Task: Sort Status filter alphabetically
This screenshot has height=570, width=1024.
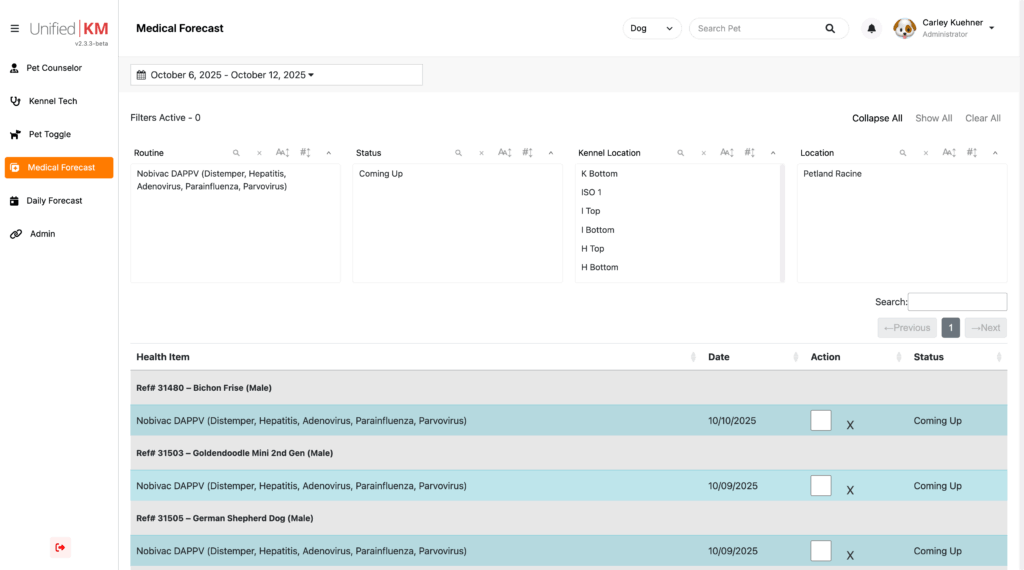Action: click(x=504, y=153)
